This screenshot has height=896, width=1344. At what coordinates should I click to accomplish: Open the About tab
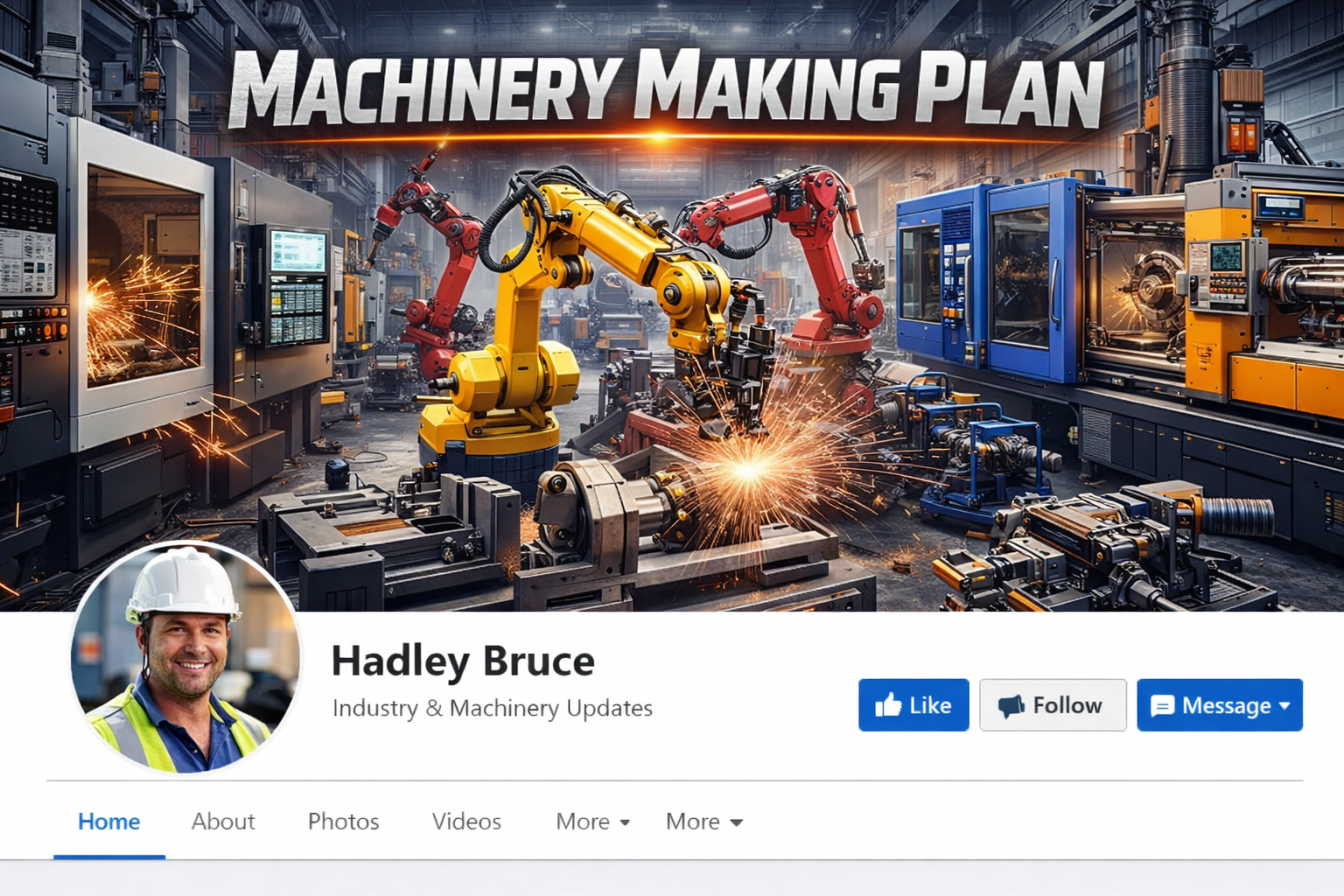pos(223,822)
